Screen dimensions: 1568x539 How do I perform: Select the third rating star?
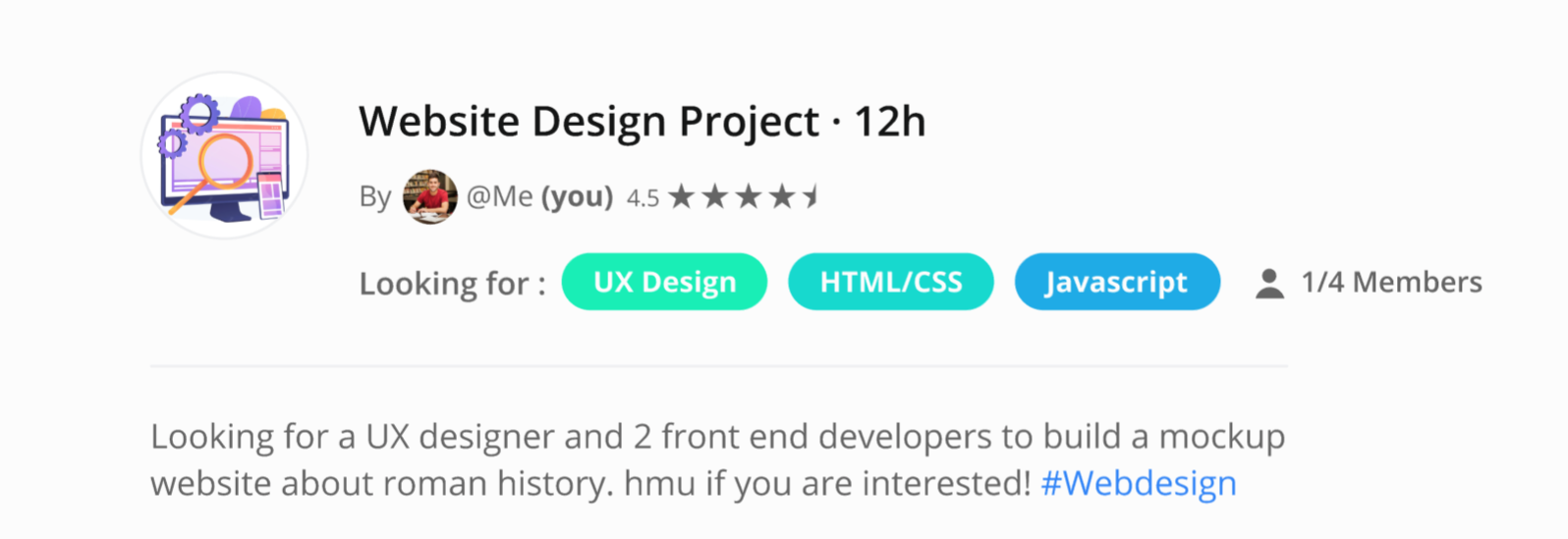click(x=749, y=197)
